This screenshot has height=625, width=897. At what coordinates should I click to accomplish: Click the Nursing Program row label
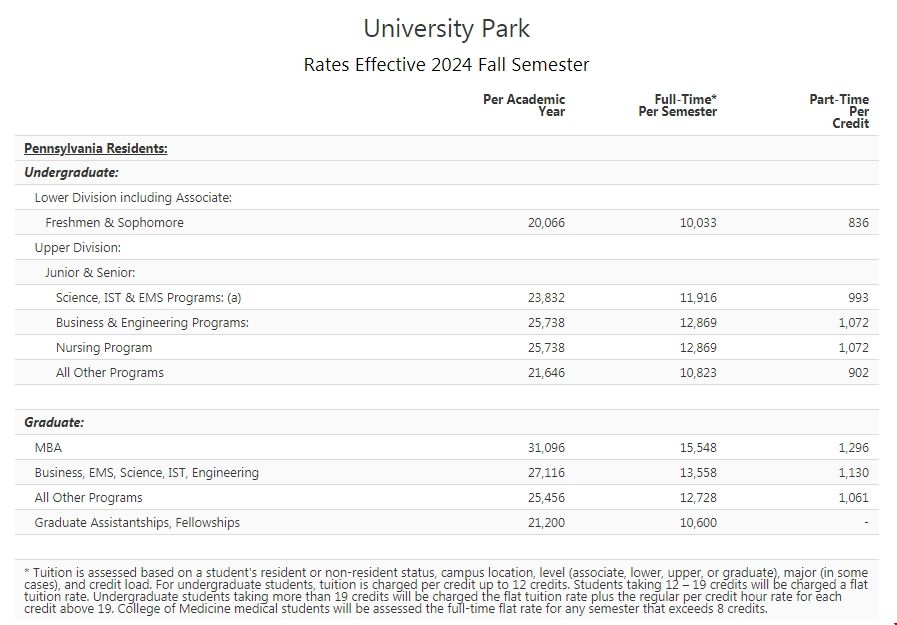tap(104, 348)
